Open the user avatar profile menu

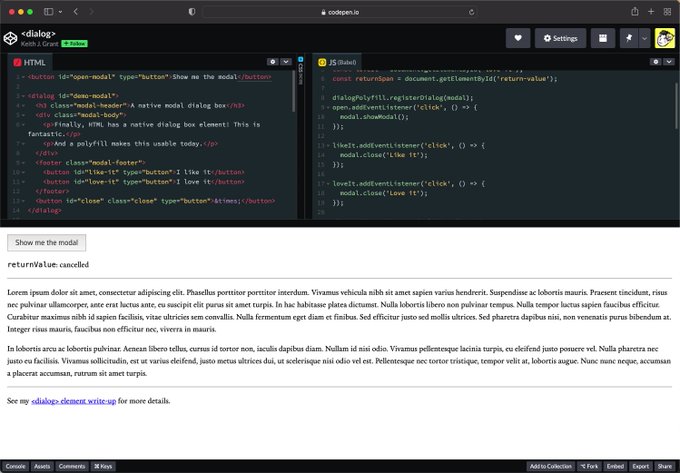point(664,38)
